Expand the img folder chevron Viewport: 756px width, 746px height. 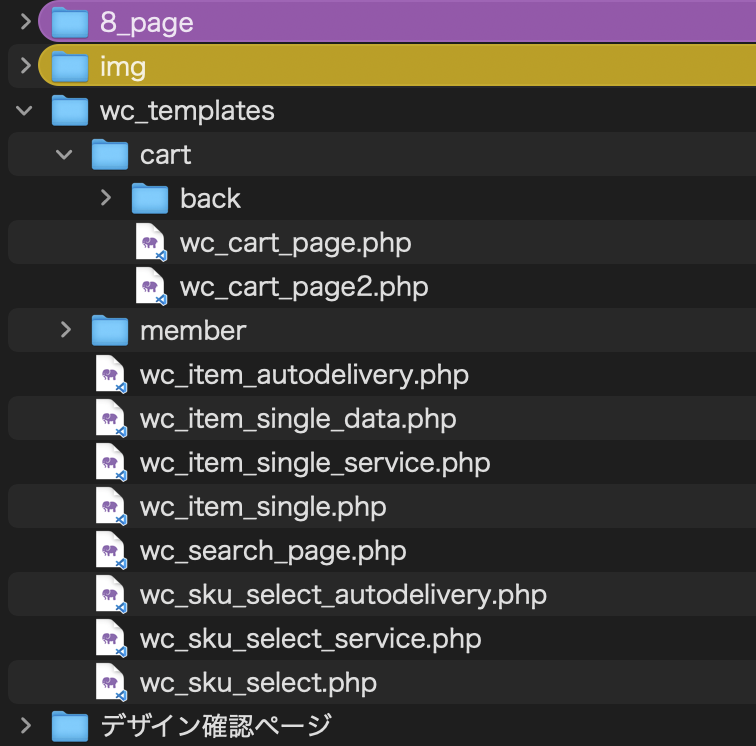[26, 66]
